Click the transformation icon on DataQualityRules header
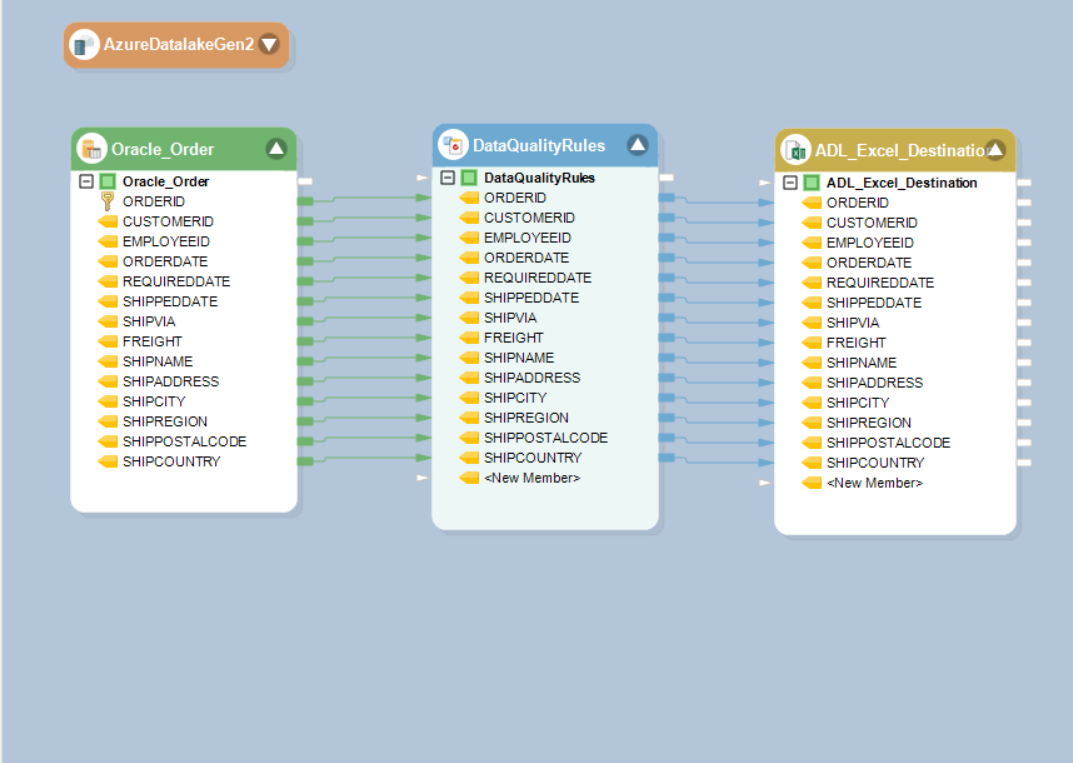The height and width of the screenshot is (763, 1073). pyautogui.click(x=452, y=145)
